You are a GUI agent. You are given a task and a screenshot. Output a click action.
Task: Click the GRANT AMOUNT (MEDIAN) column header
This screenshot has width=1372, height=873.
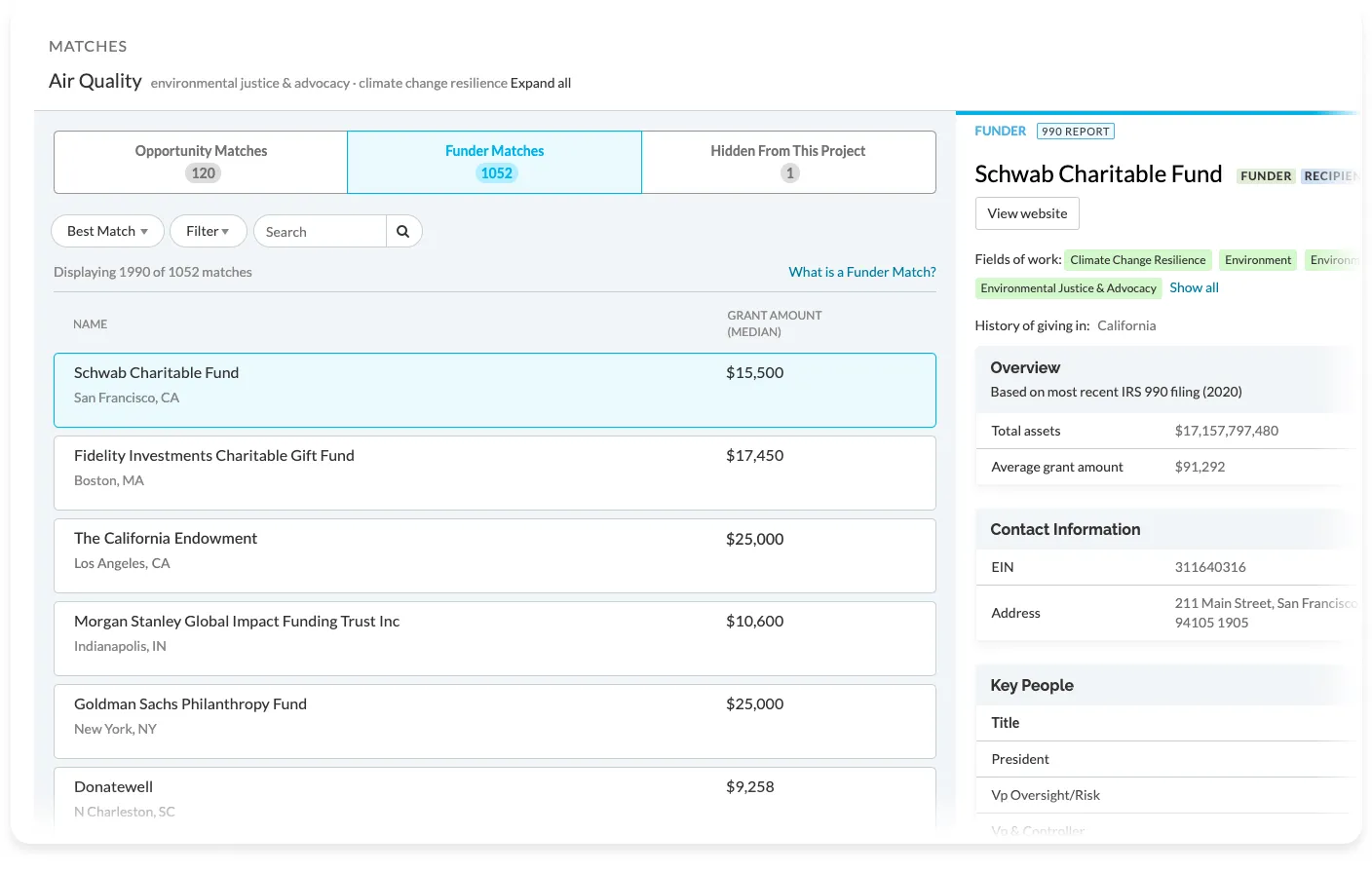(775, 323)
